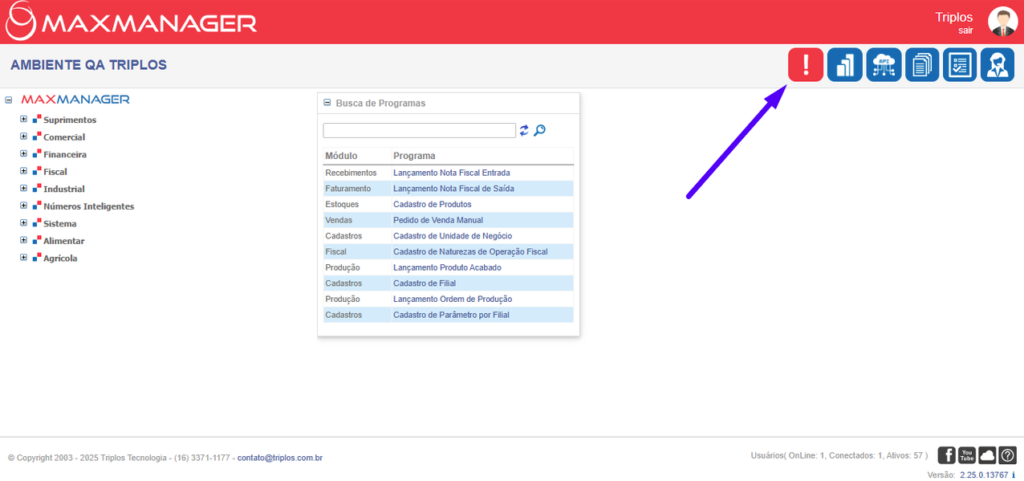The image size is (1024, 481).
Task: Open the stacked documents icon
Action: [921, 65]
